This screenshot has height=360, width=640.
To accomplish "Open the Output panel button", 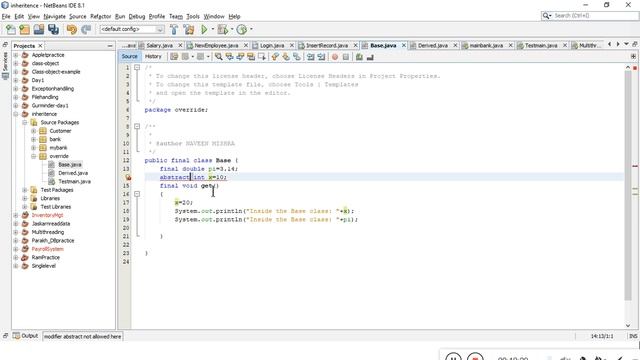I will [26, 336].
